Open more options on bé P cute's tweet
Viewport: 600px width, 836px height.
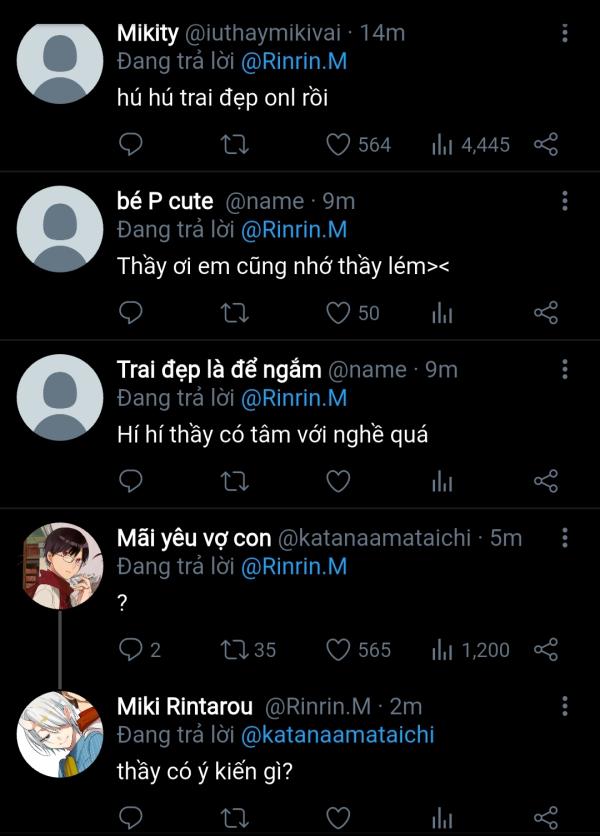[x=565, y=202]
